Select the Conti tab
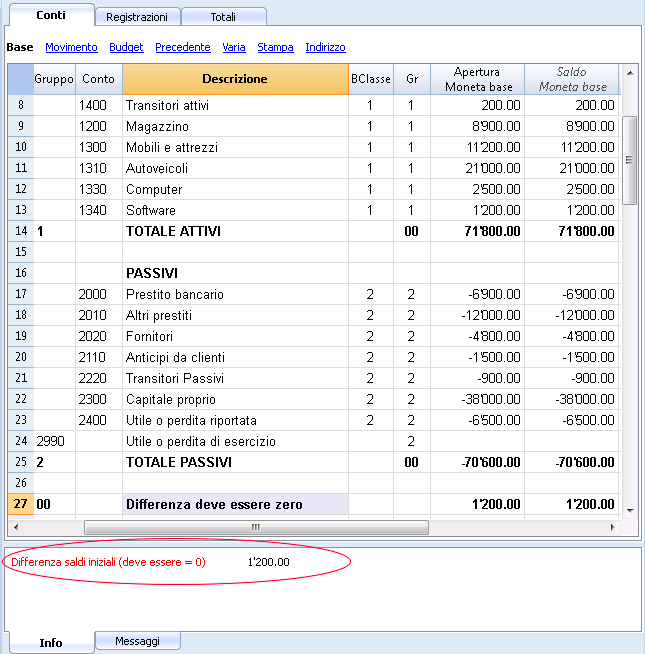 (51, 15)
